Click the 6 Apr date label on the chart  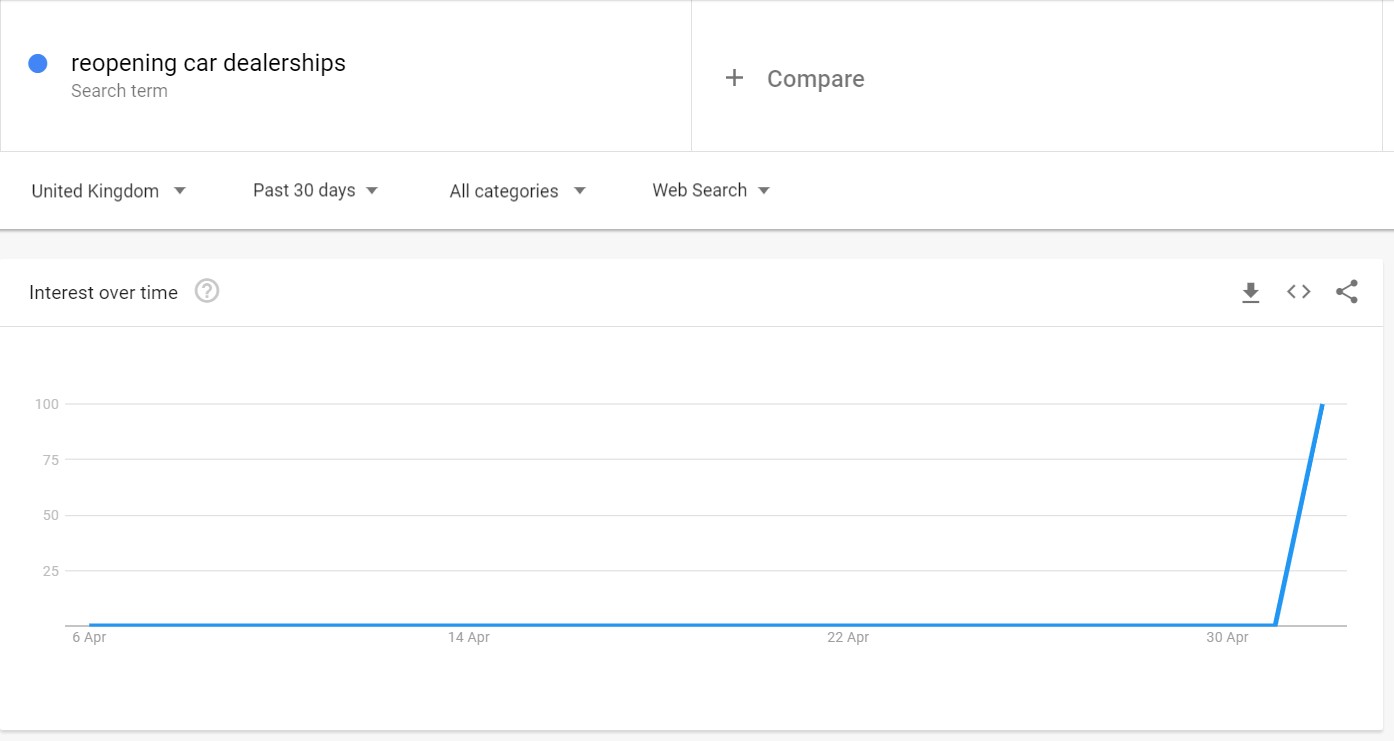click(x=89, y=636)
